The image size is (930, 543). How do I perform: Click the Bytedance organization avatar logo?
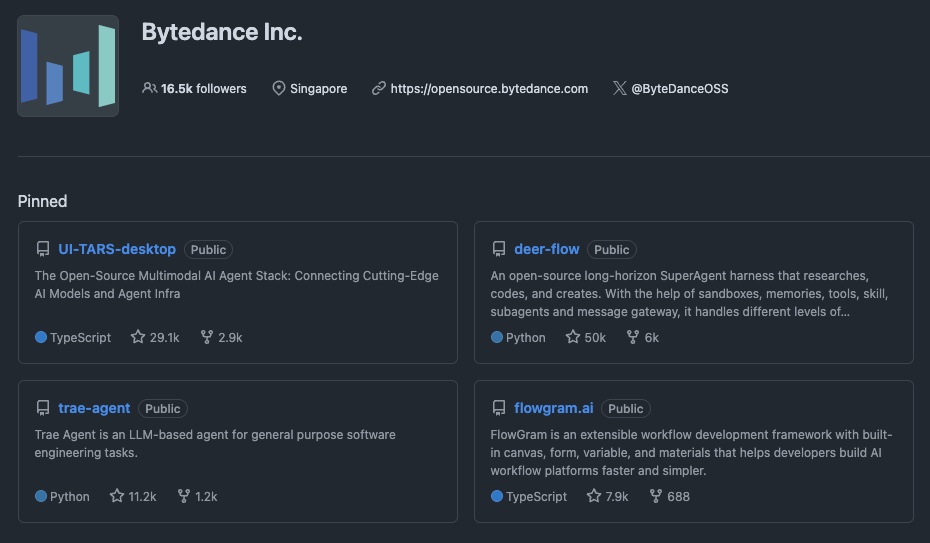pos(68,66)
